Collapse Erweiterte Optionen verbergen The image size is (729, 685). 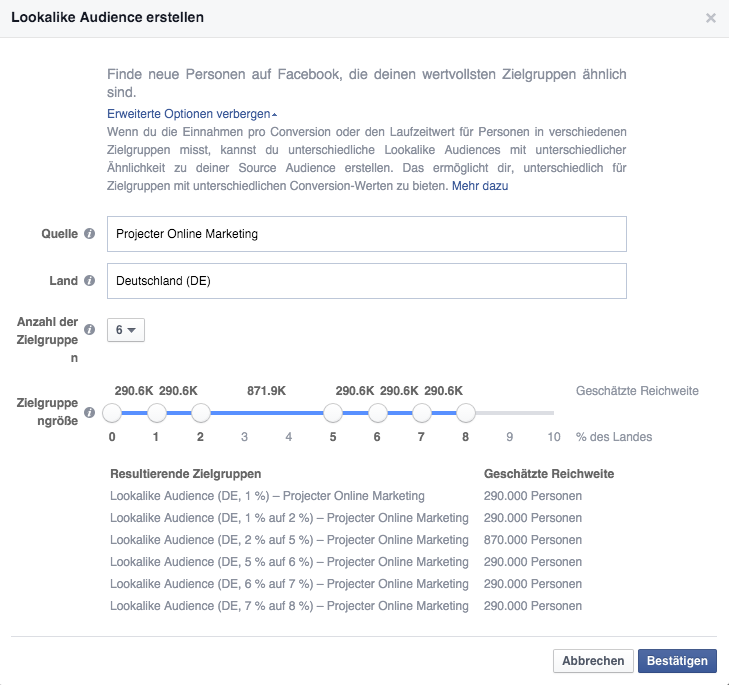(192, 114)
